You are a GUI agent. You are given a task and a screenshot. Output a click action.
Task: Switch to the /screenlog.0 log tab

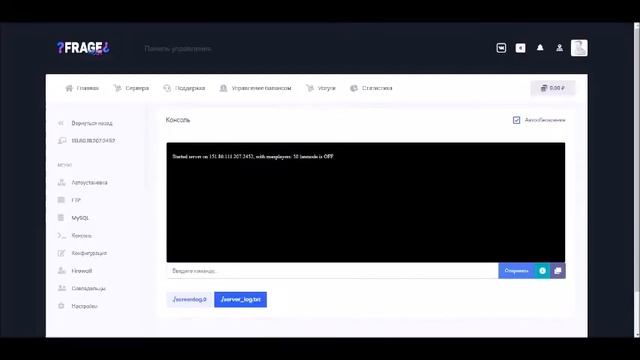(x=190, y=300)
